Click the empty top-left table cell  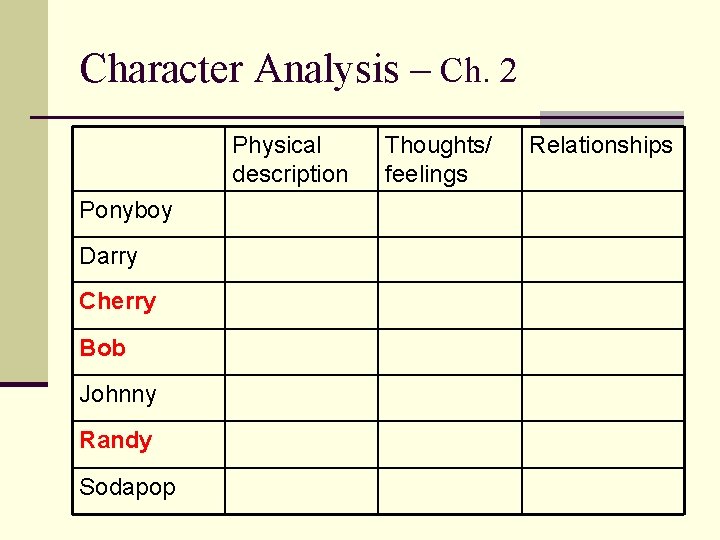tap(149, 159)
